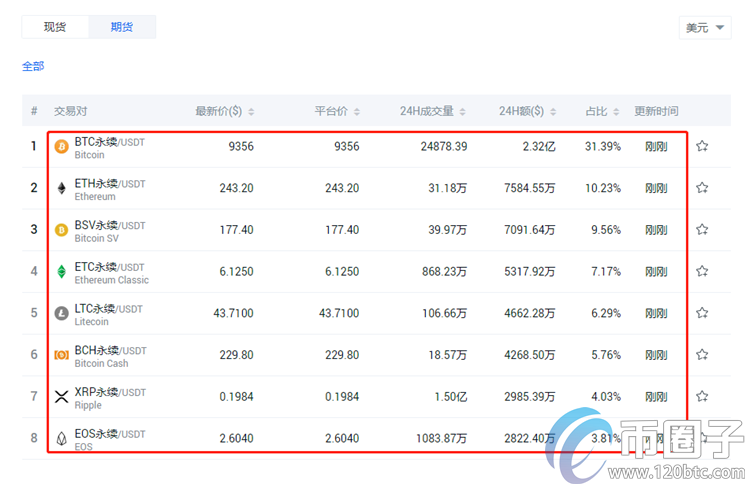This screenshot has height=484, width=745.
Task: Toggle the star for ETH perpetual row
Action: click(x=702, y=188)
